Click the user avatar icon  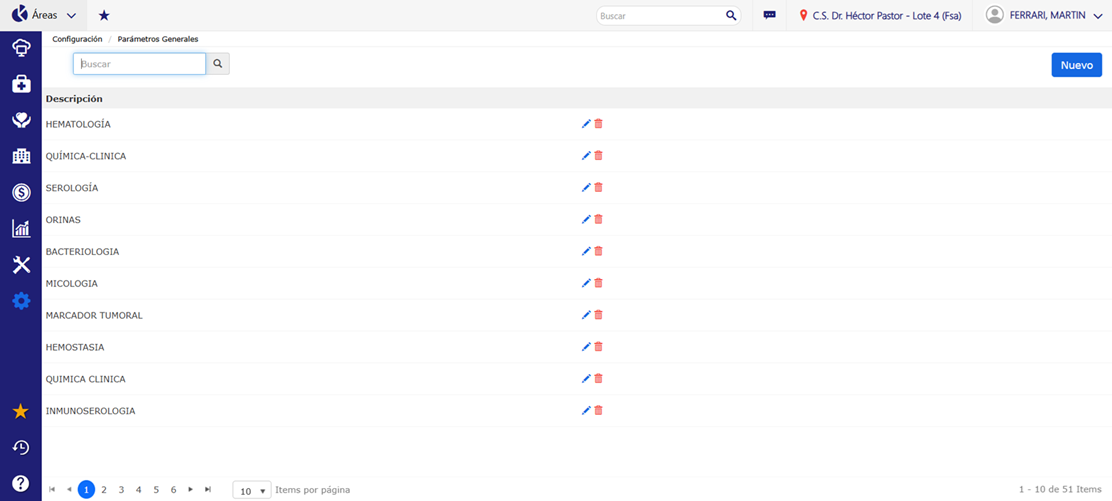[996, 15]
